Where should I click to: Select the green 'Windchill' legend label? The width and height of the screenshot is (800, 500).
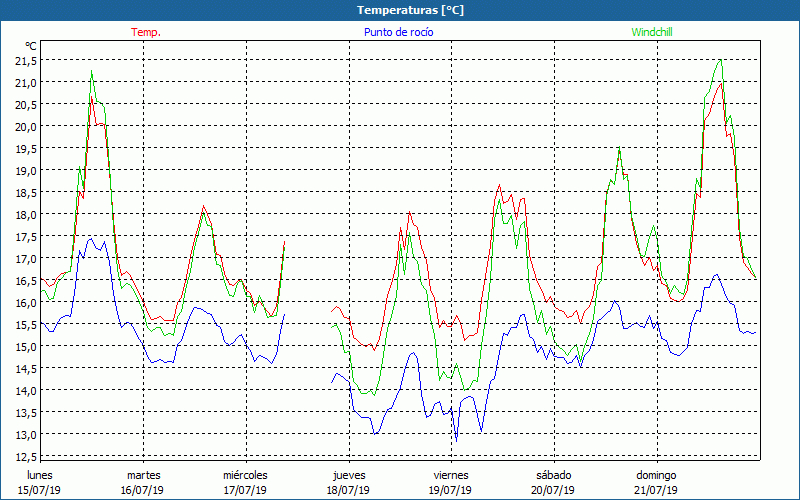click(x=652, y=32)
